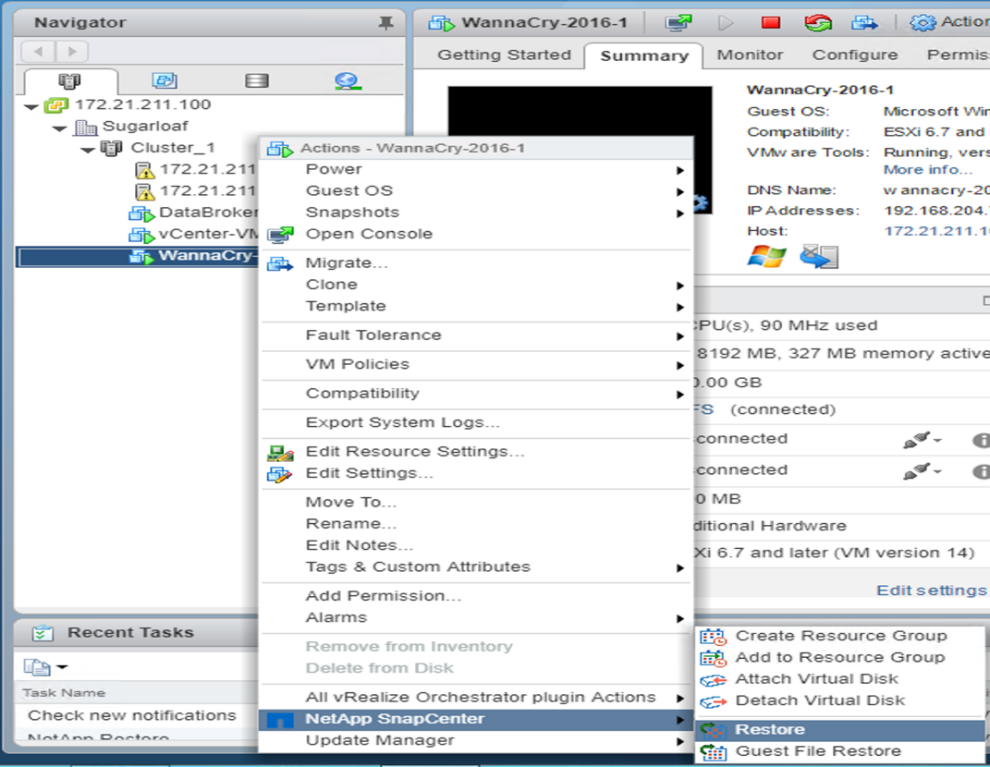Viewport: 990px width, 767px height.
Task: Choose Attach Virtual Disk
Action: click(840, 679)
